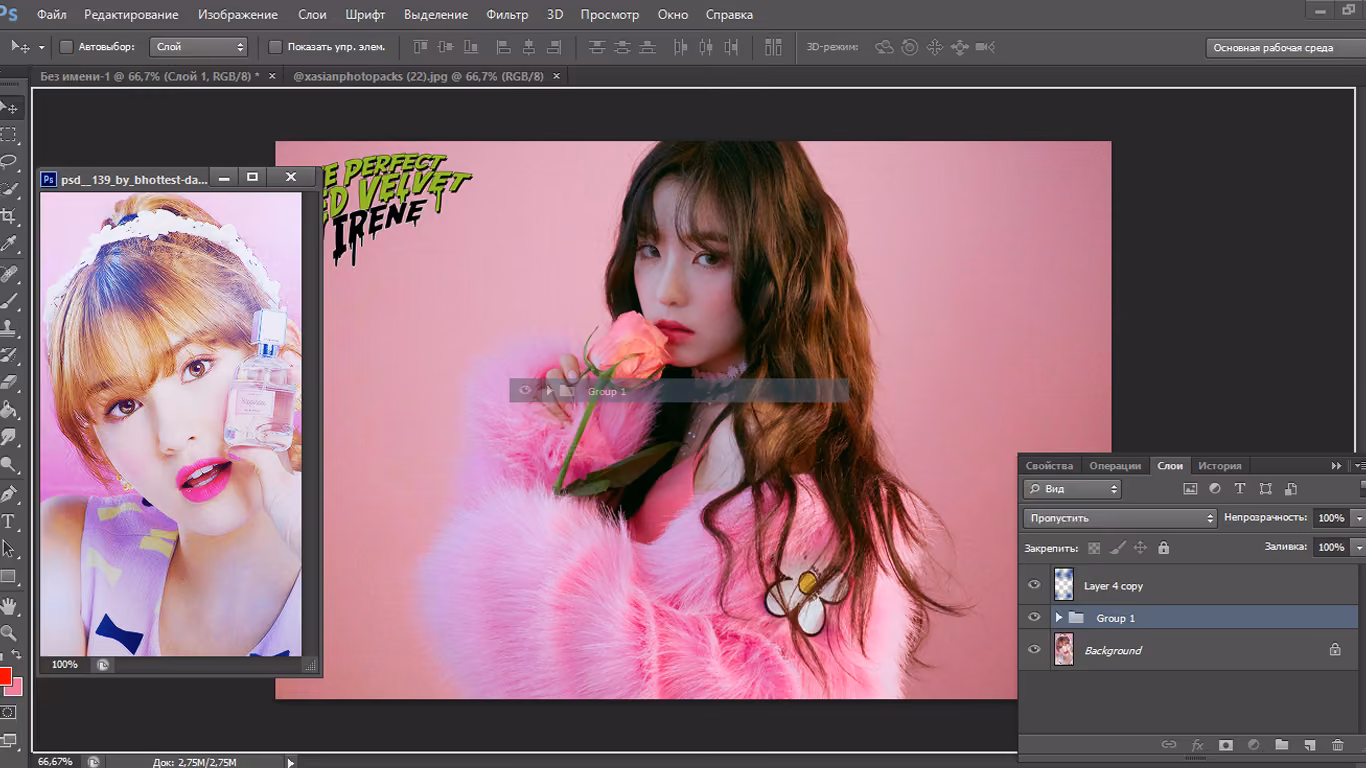Toggle lock image pixels brush icon
This screenshot has width=1366, height=768.
(x=1117, y=548)
